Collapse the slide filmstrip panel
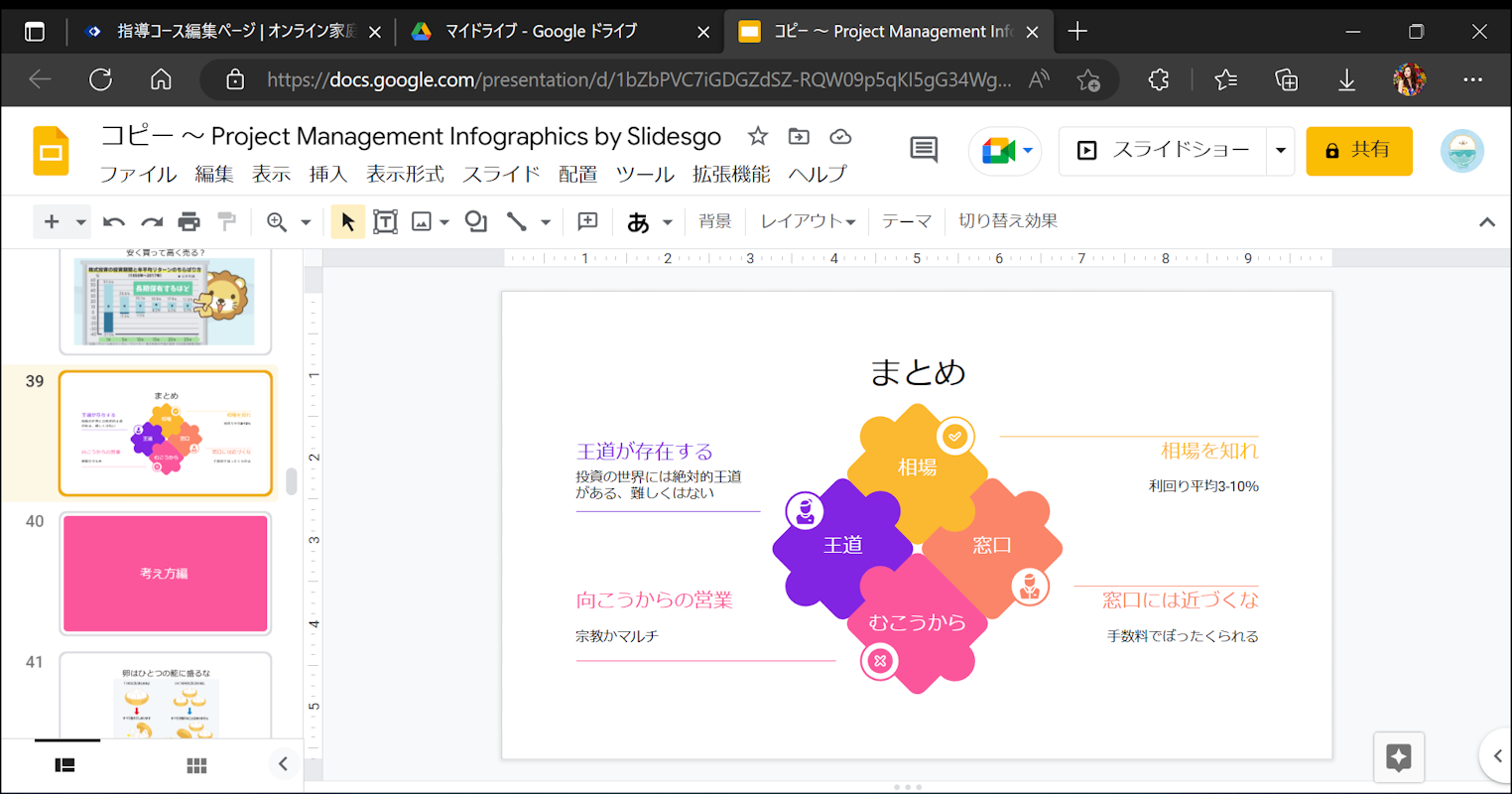The height and width of the screenshot is (794, 1512). pos(283,763)
